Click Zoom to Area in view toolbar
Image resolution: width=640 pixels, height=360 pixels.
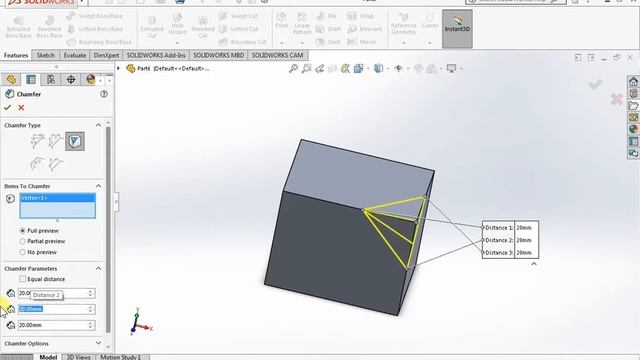point(306,69)
